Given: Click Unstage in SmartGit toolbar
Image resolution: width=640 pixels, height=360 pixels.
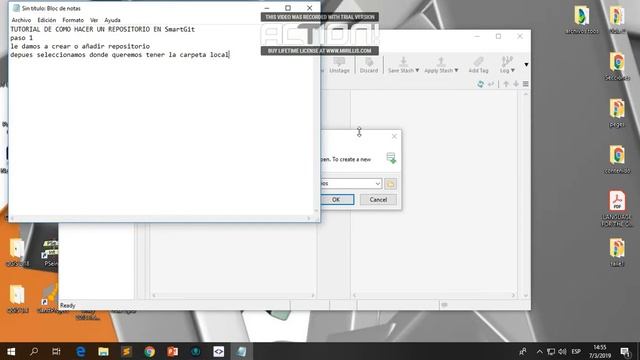Looking at the screenshot, I should (339, 65).
